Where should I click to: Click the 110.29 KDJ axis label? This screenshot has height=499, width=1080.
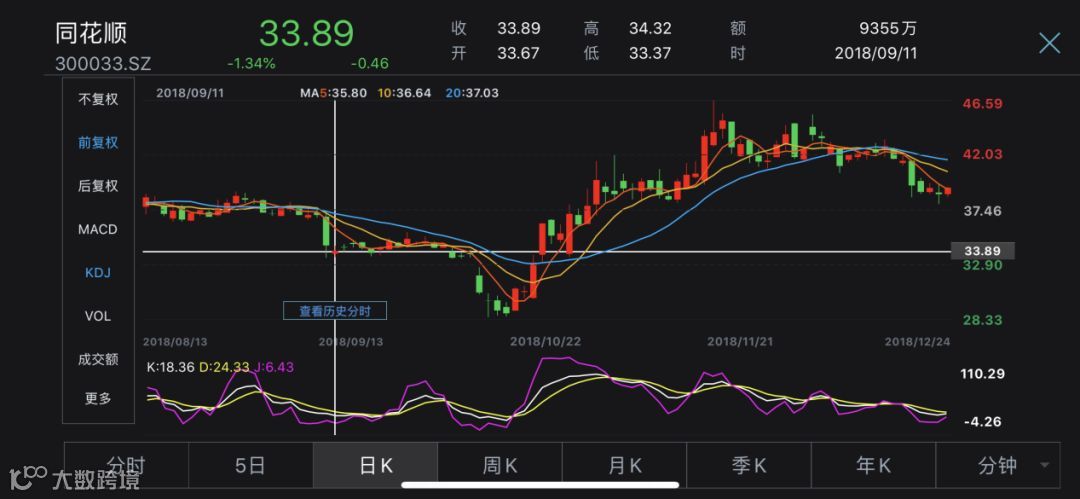click(982, 374)
